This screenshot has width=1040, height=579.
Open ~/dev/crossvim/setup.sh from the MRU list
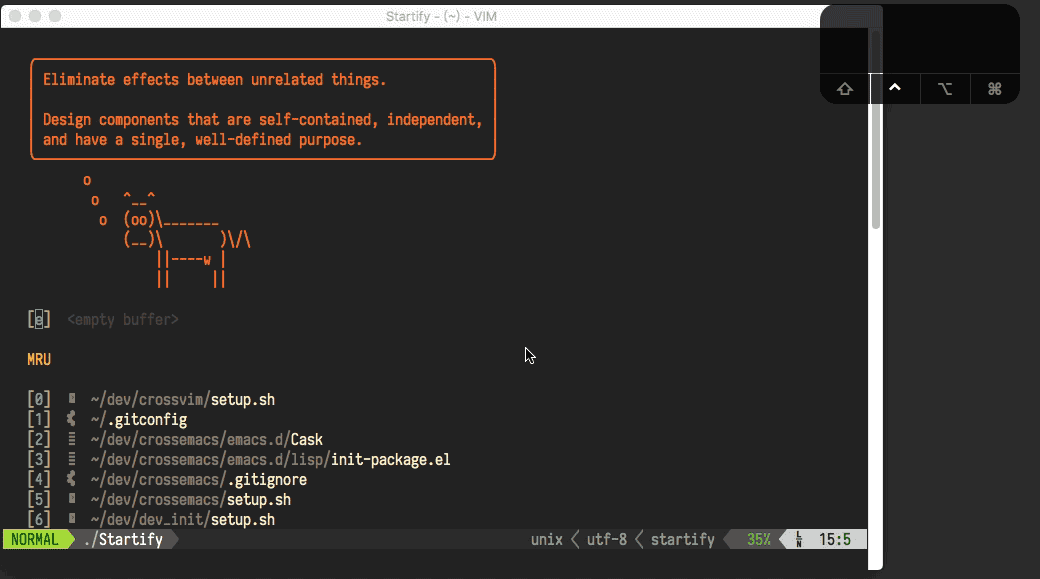pyautogui.click(x=182, y=400)
